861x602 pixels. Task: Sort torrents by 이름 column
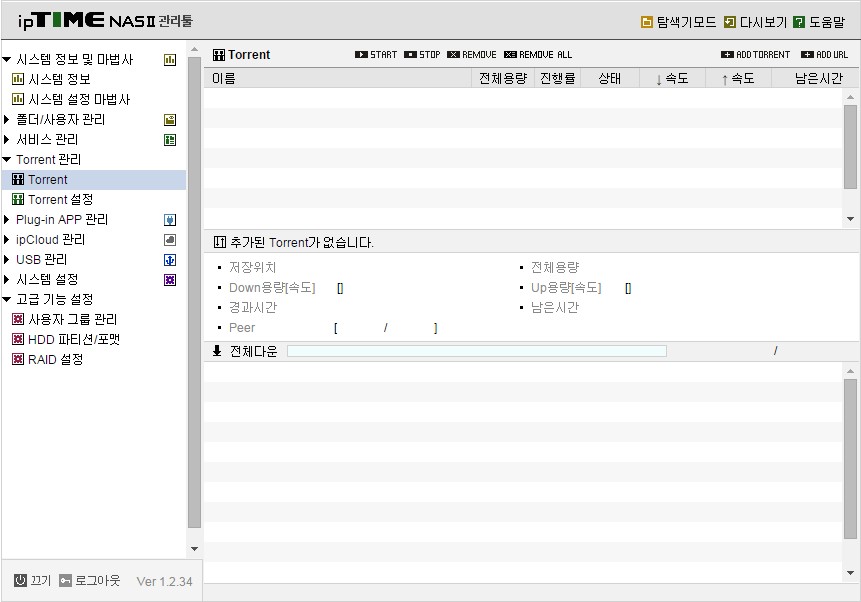click(338, 79)
